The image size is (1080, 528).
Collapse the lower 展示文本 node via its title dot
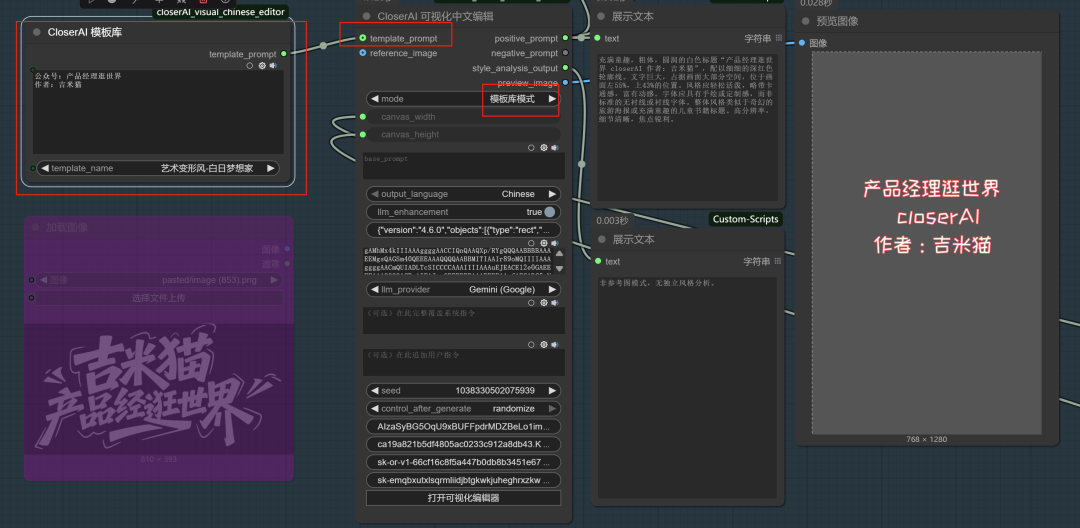click(x=603, y=239)
